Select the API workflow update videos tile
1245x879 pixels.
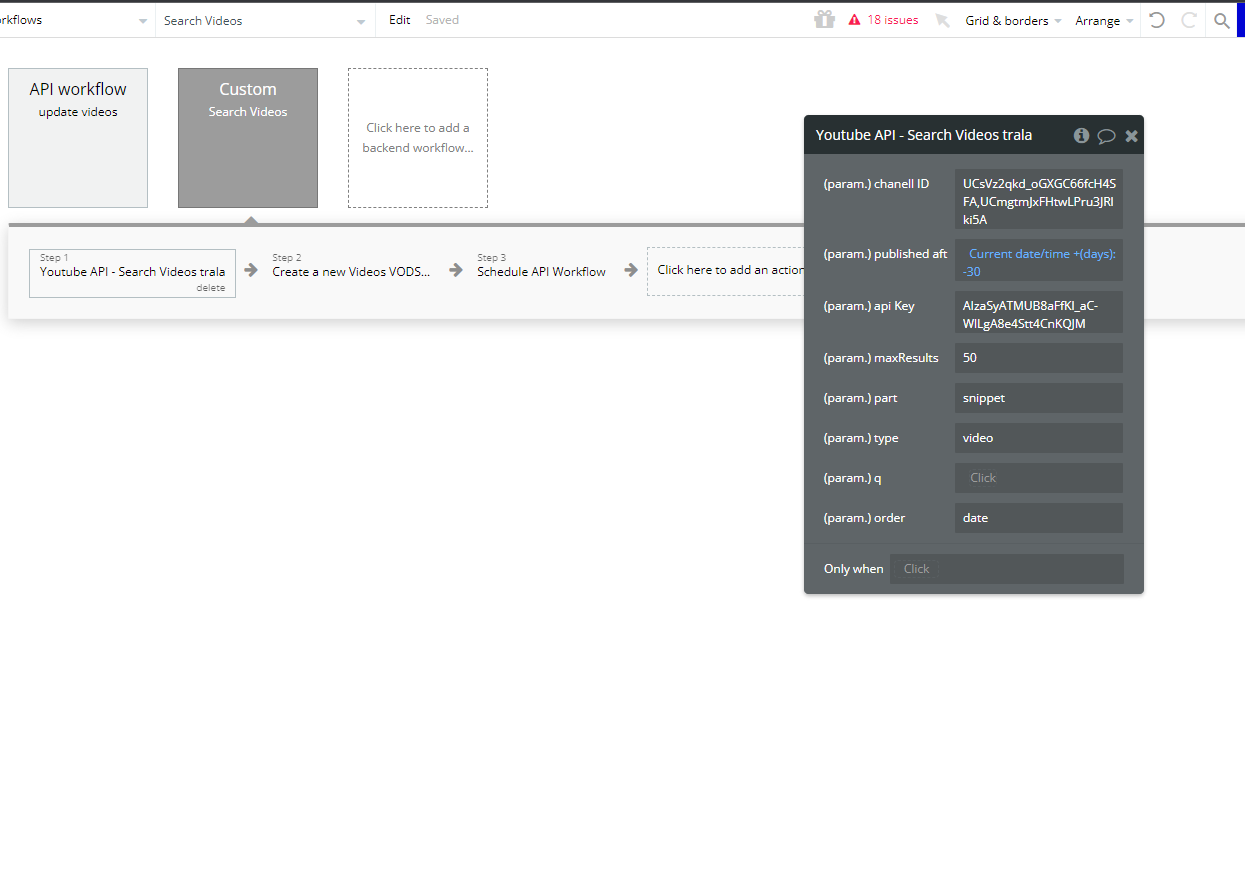[x=78, y=138]
